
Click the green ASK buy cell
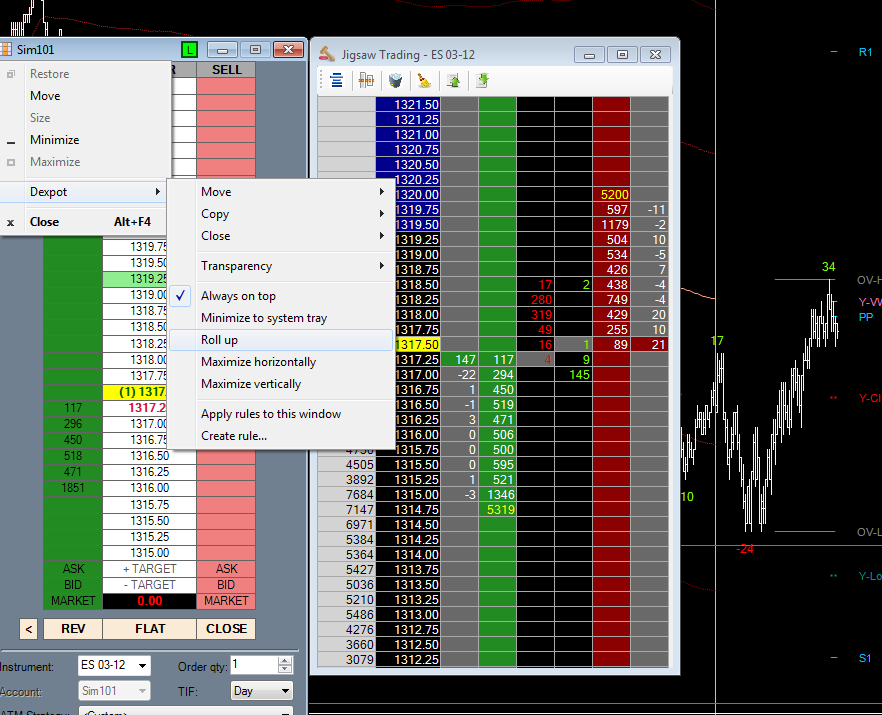pyautogui.click(x=73, y=569)
